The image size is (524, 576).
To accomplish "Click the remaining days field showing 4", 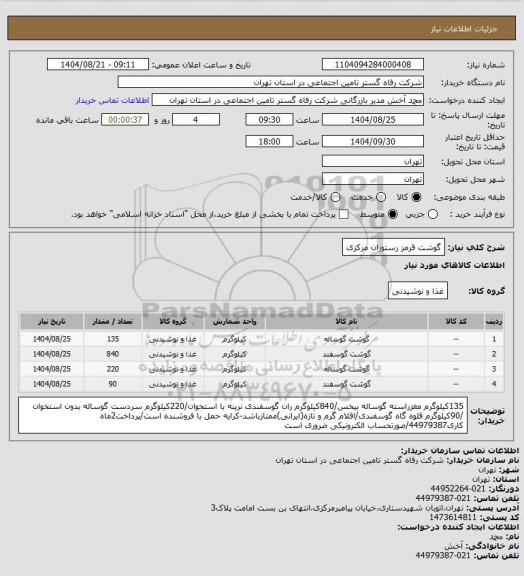I will [196, 120].
